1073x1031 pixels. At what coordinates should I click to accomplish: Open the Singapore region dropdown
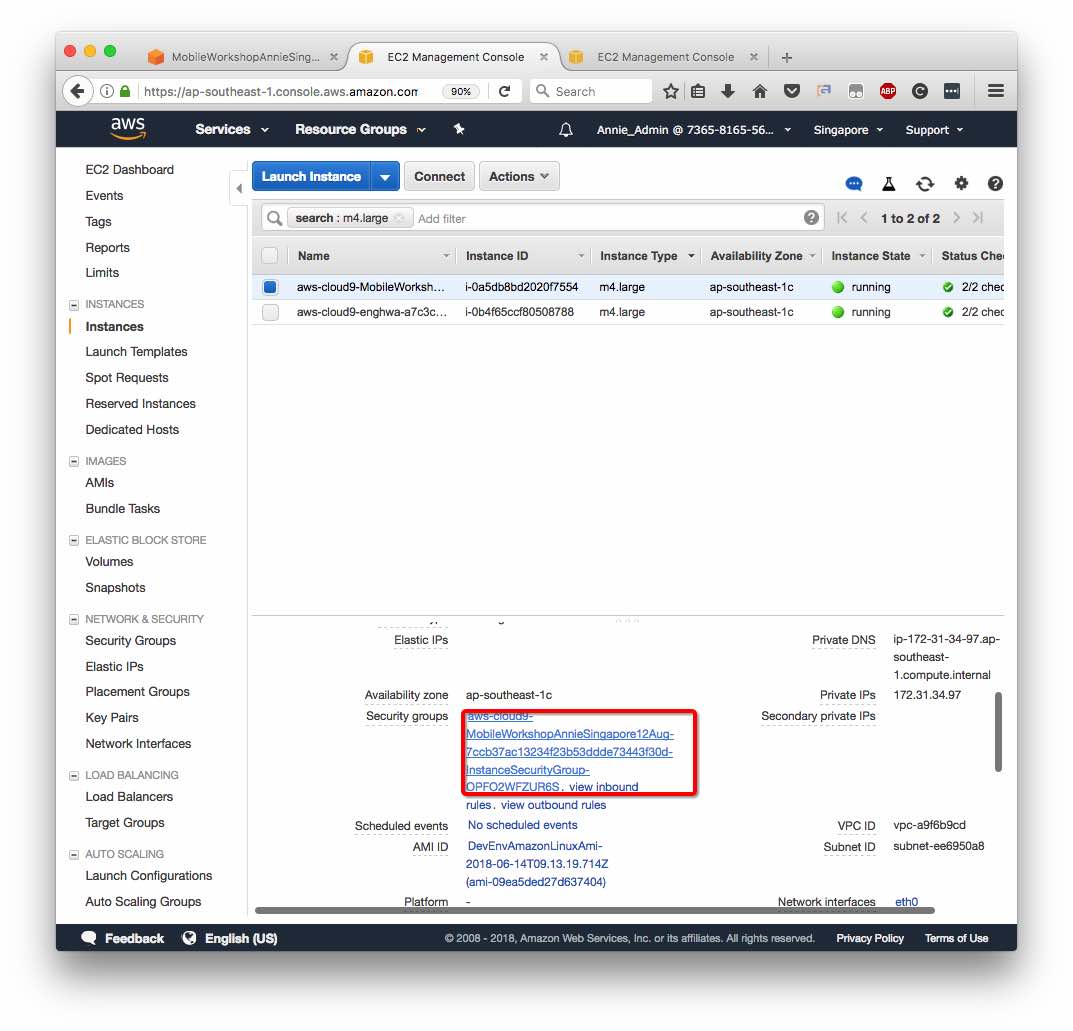(848, 130)
